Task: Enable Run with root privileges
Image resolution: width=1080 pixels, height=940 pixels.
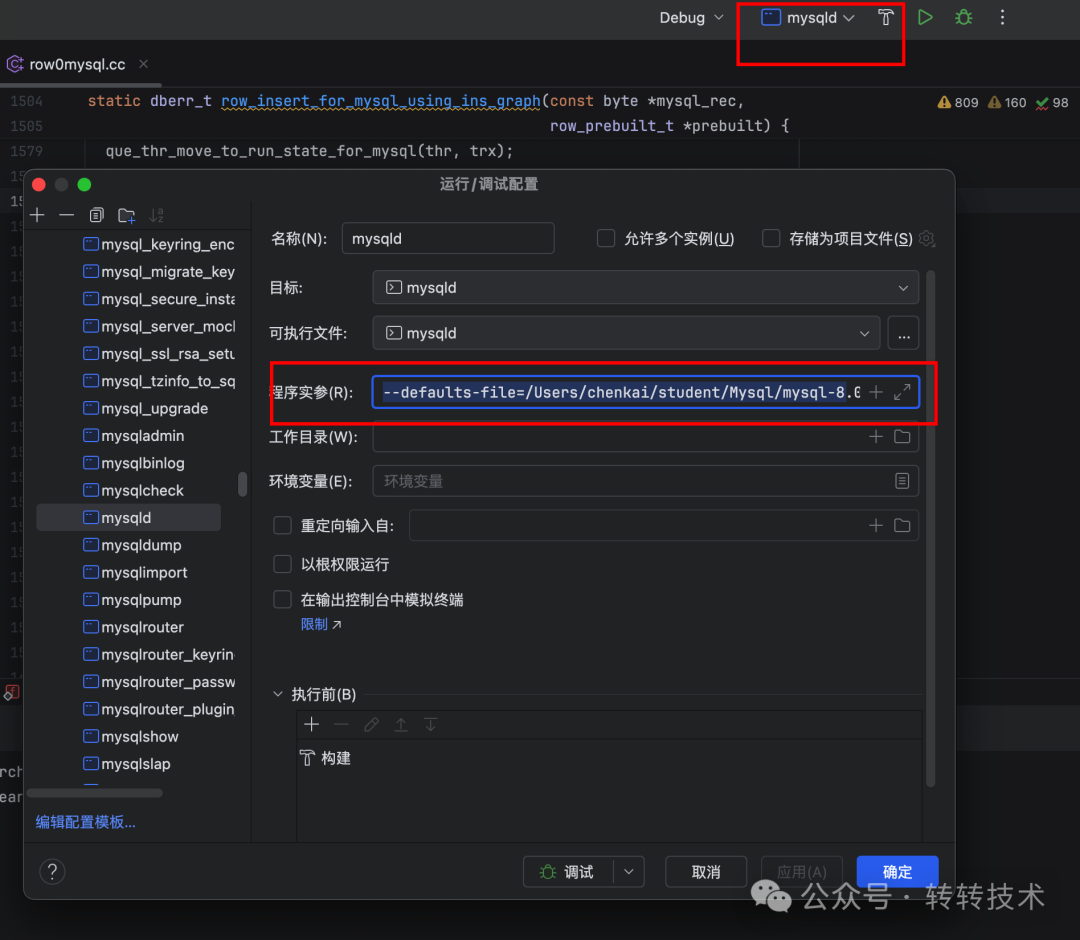Action: (282, 564)
